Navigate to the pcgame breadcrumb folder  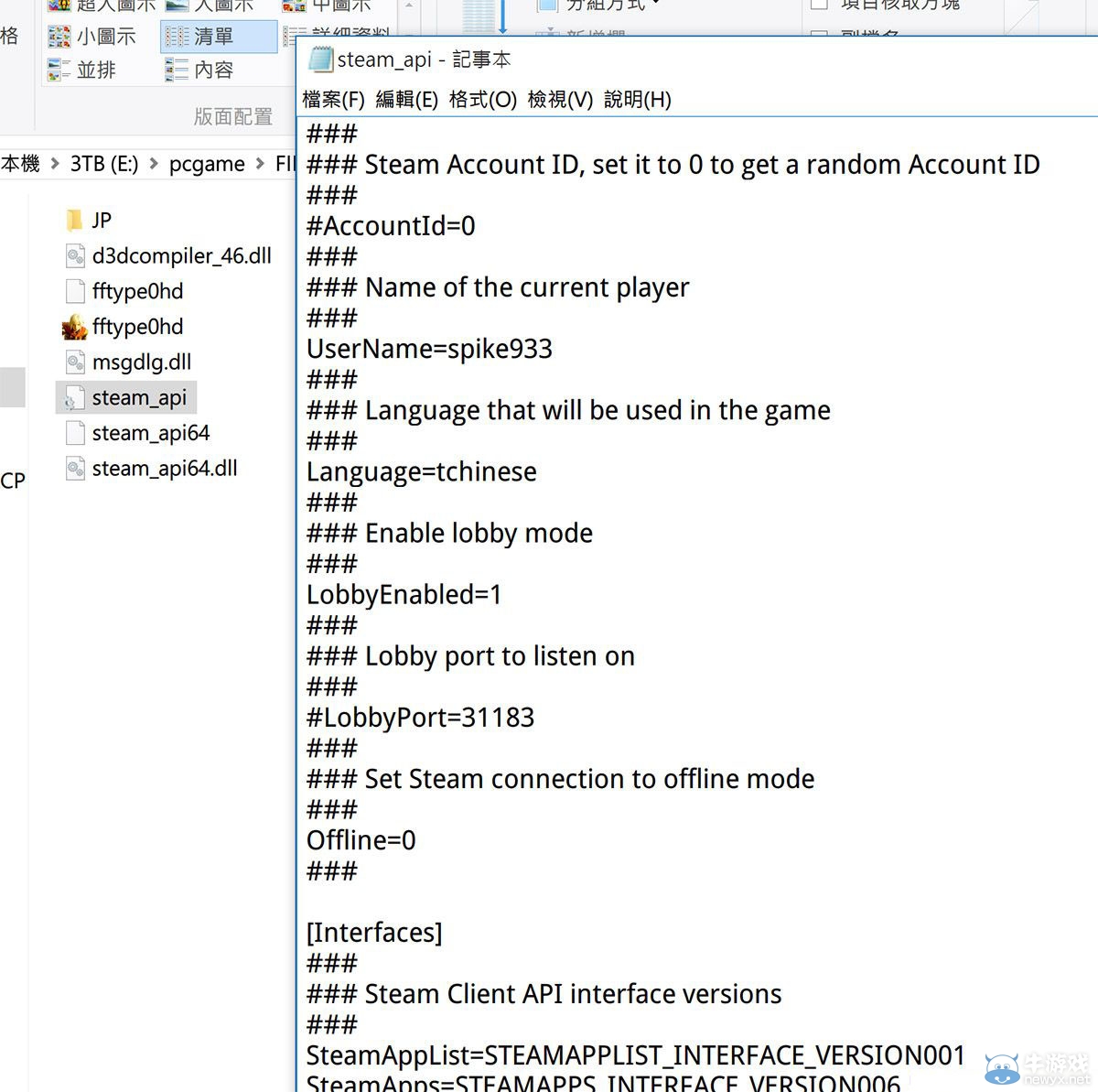207,164
